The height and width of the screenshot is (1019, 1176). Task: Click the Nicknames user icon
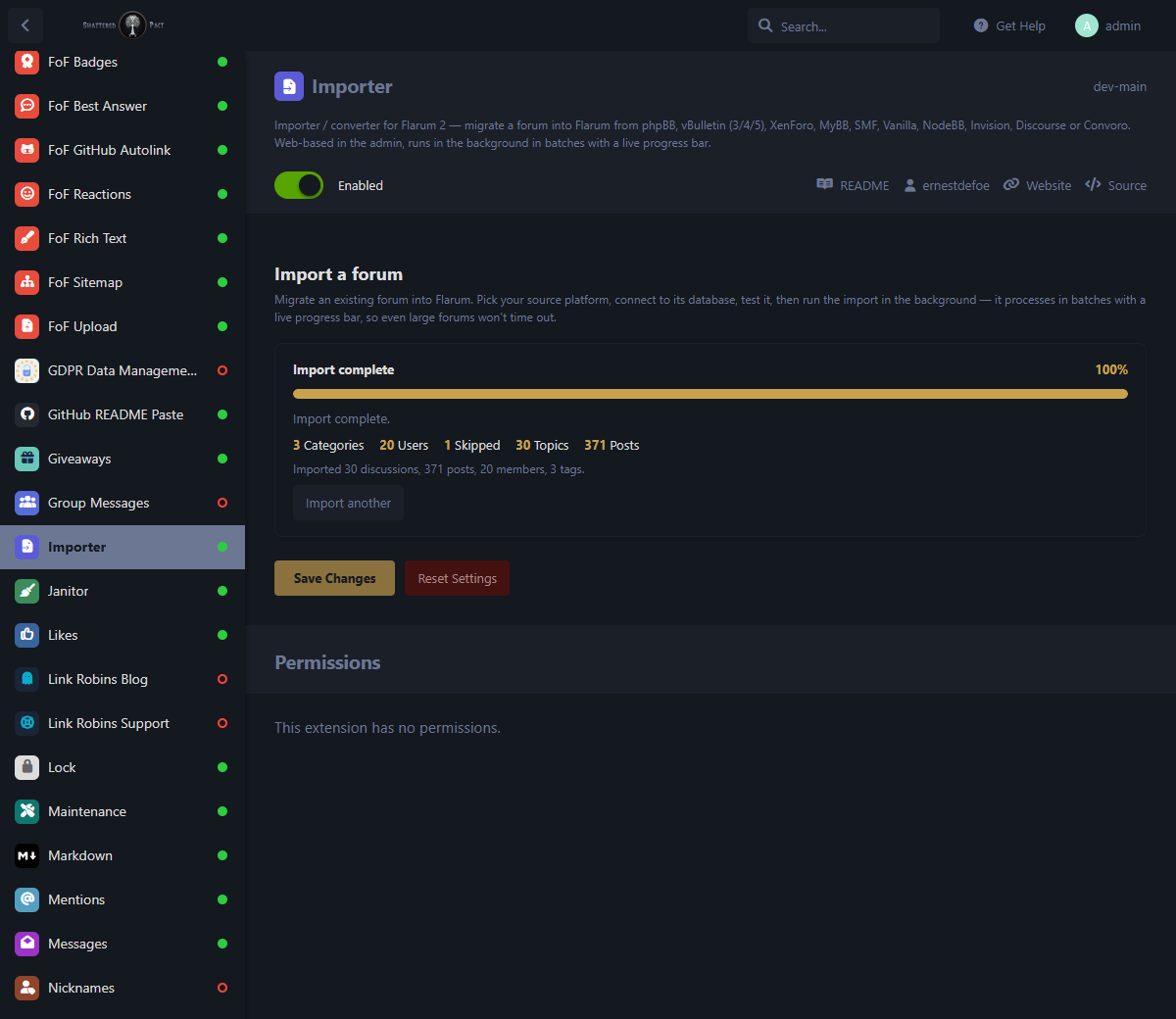(27, 988)
